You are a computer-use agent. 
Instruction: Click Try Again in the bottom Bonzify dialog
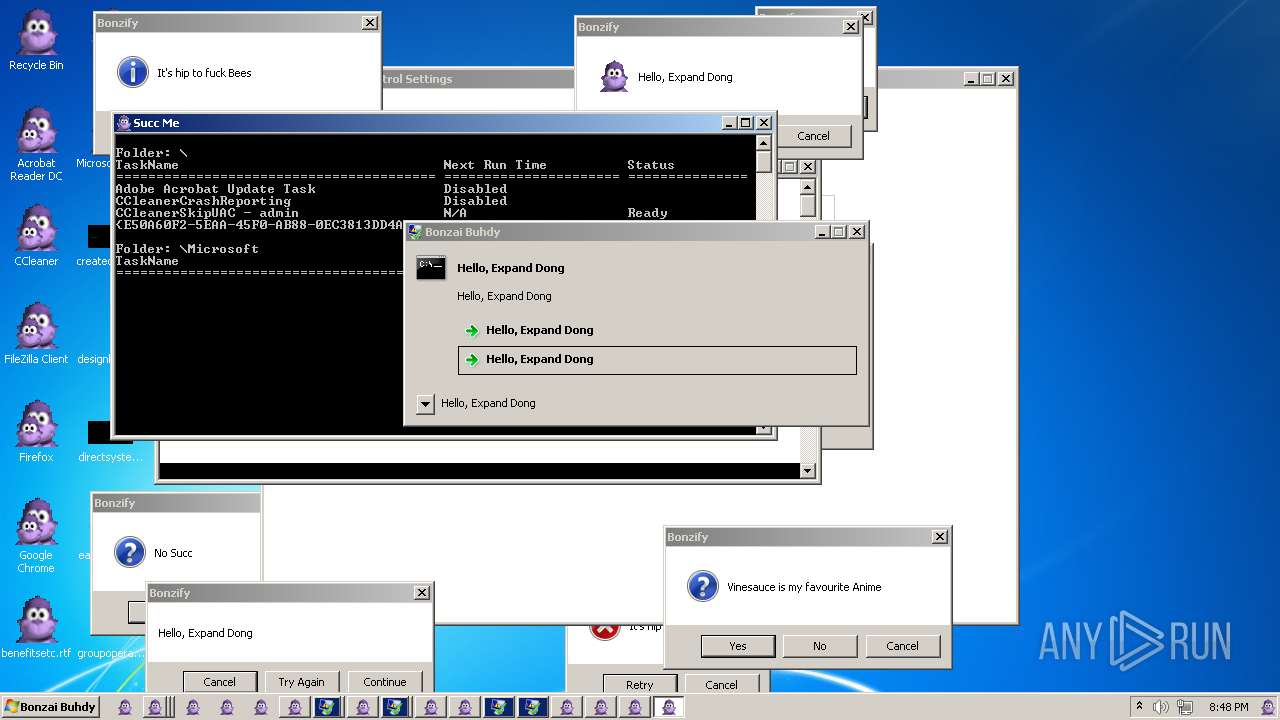tap(302, 682)
